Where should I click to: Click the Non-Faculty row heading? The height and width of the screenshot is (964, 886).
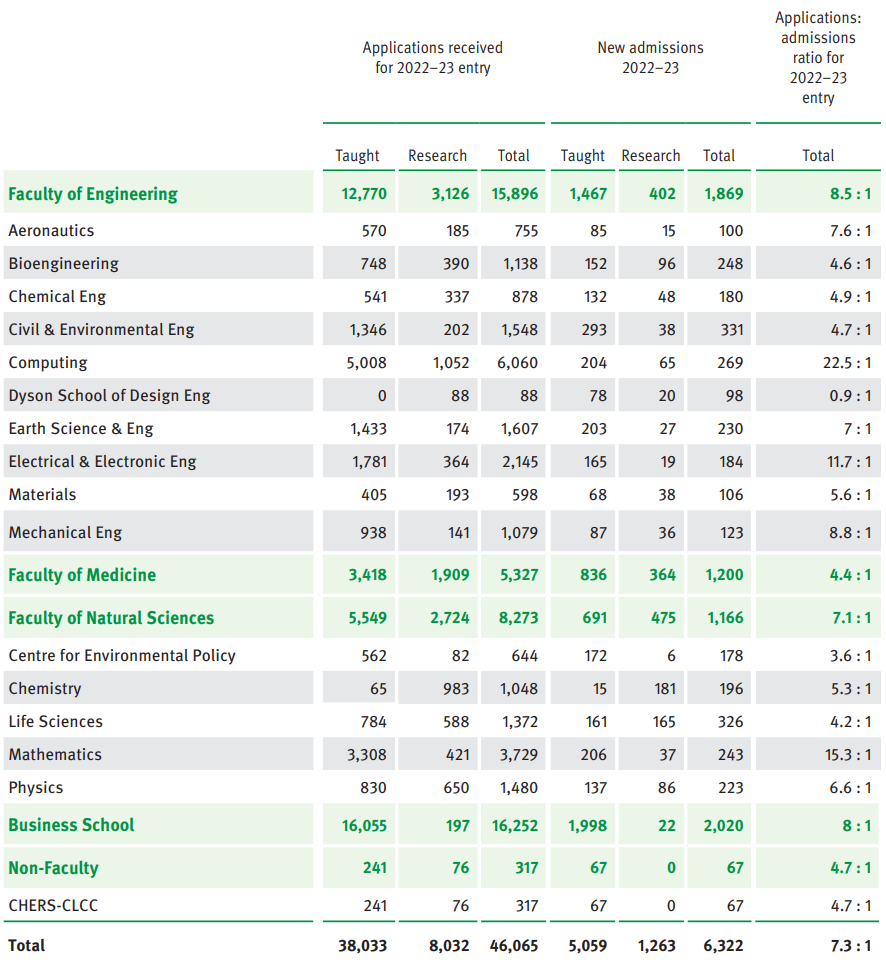[x=53, y=868]
